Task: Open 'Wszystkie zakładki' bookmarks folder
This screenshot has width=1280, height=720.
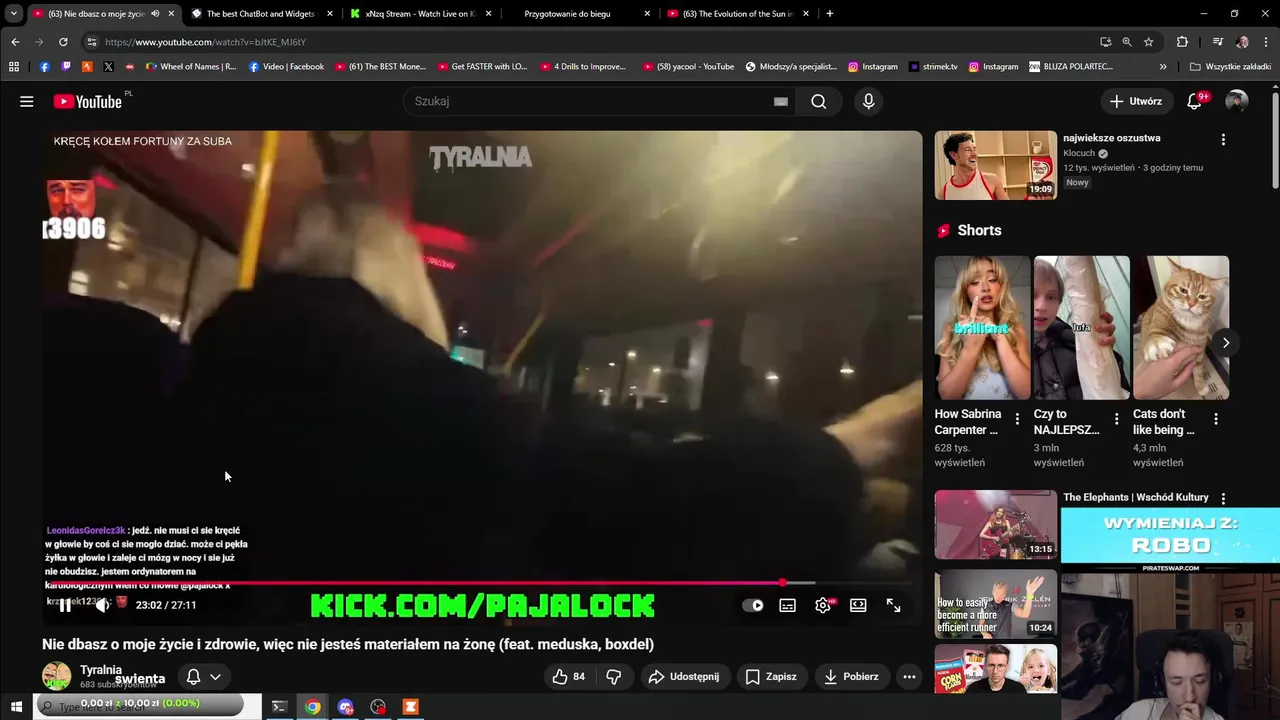Action: tap(1230, 67)
